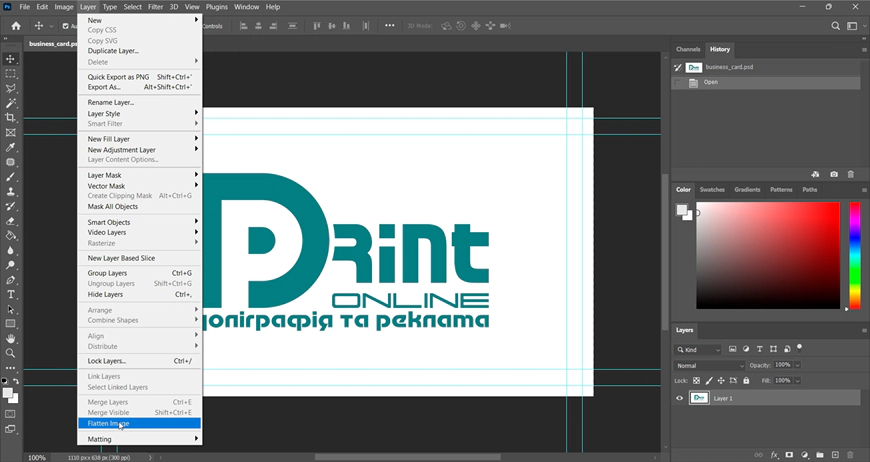Delete current state trash icon in History
Screen dimensions: 870x462
851,174
